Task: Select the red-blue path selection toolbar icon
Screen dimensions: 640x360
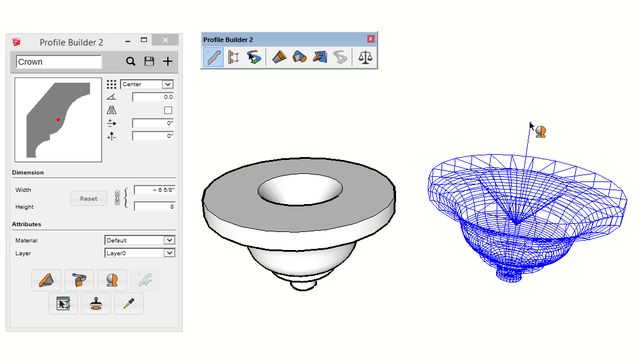Action: tap(254, 57)
